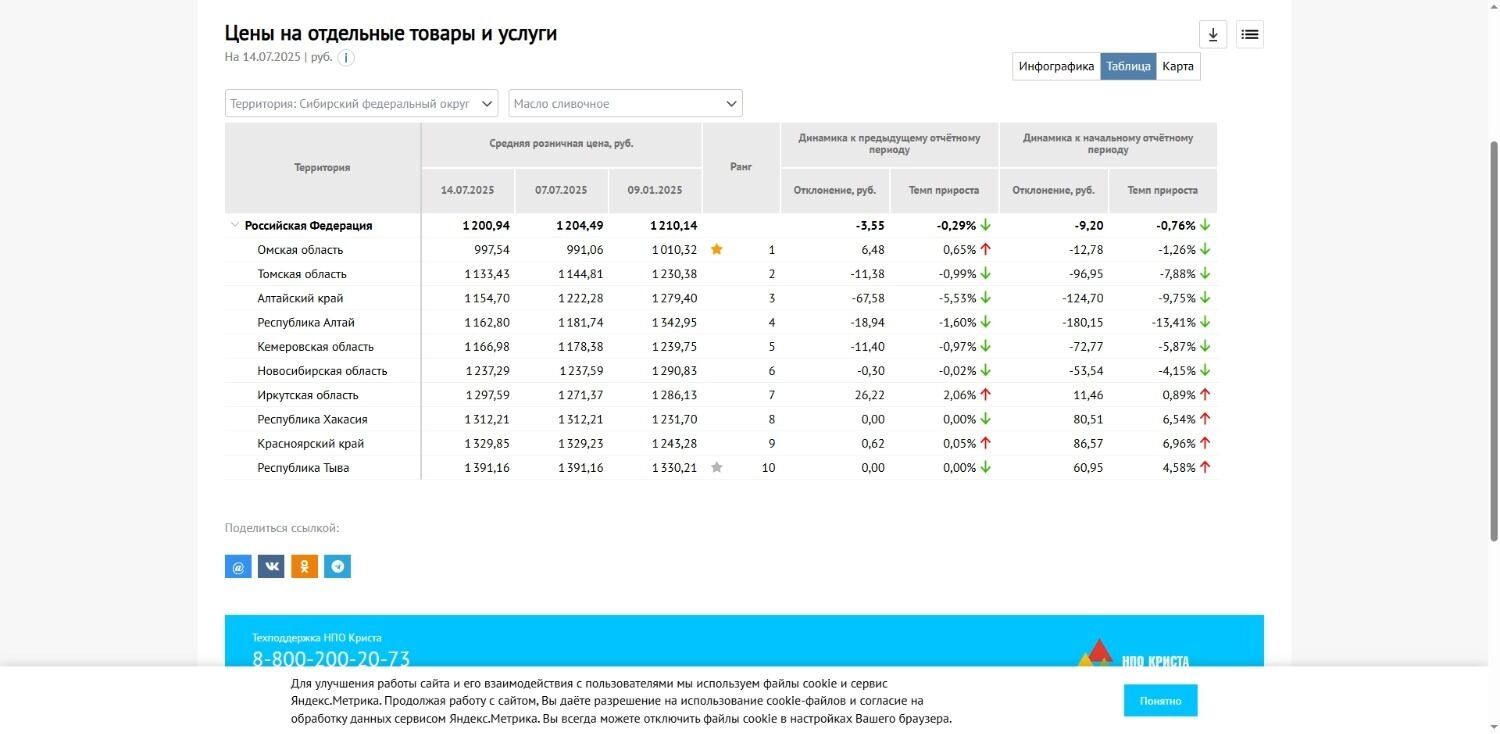
Task: Click the download icon button
Action: [x=1213, y=35]
